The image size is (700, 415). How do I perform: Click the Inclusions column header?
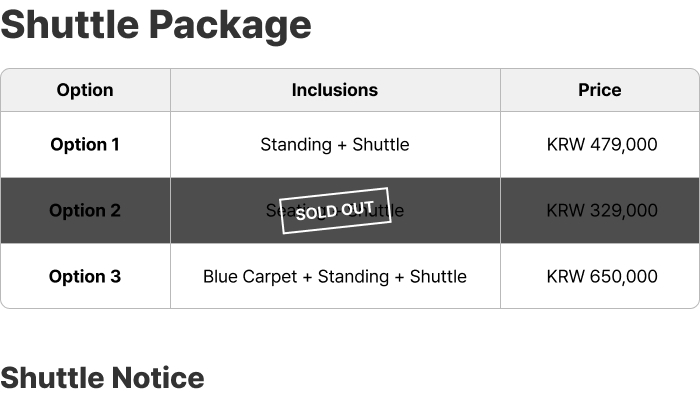335,90
